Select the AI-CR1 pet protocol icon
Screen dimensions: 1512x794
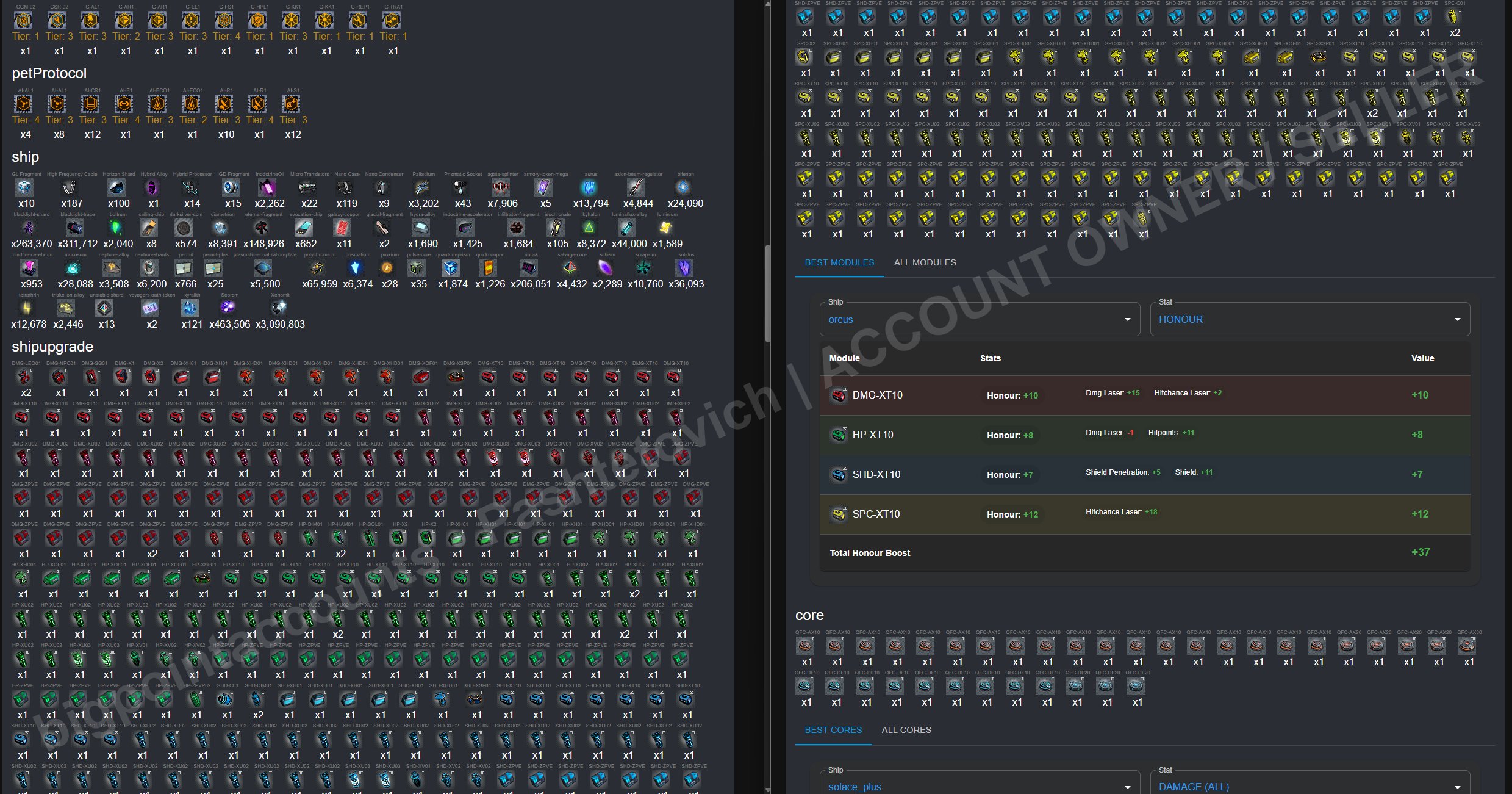(x=90, y=104)
